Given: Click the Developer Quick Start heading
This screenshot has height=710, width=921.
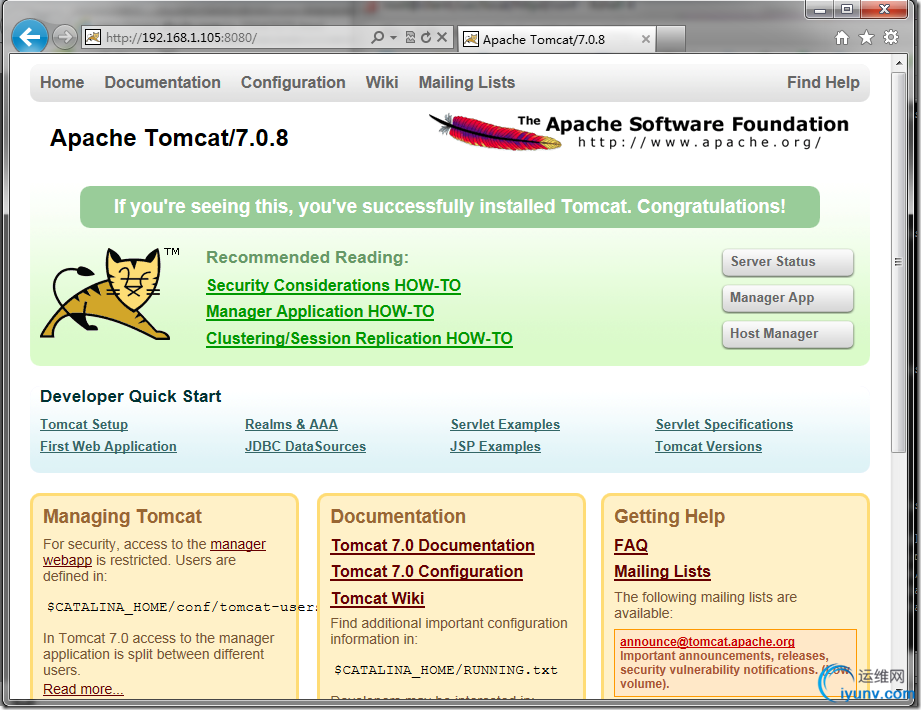Looking at the screenshot, I should pos(130,396).
